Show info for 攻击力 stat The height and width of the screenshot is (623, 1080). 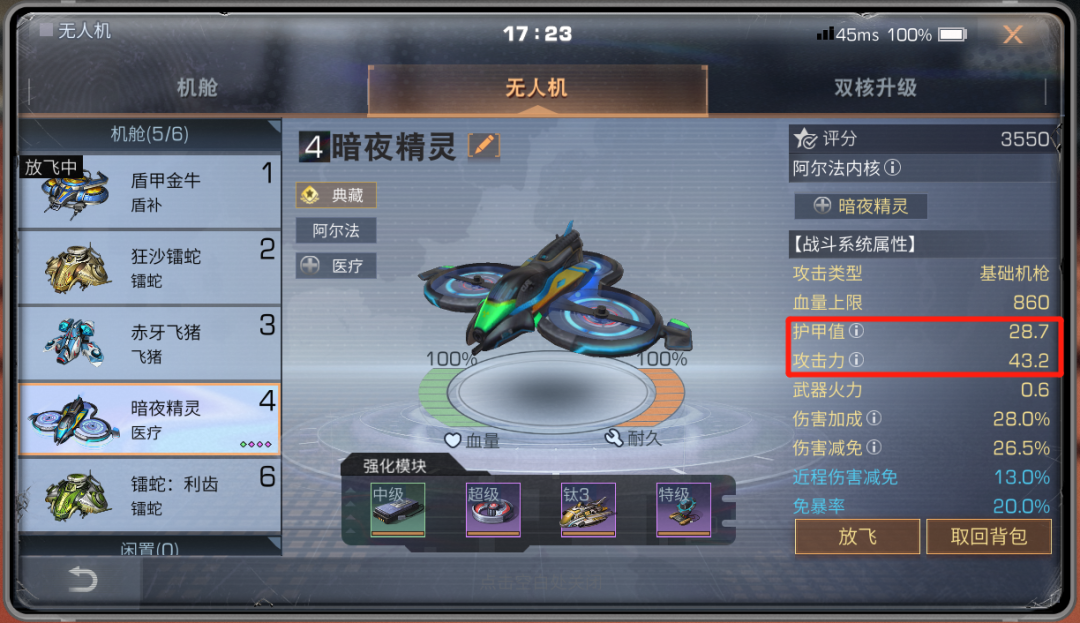click(x=856, y=360)
